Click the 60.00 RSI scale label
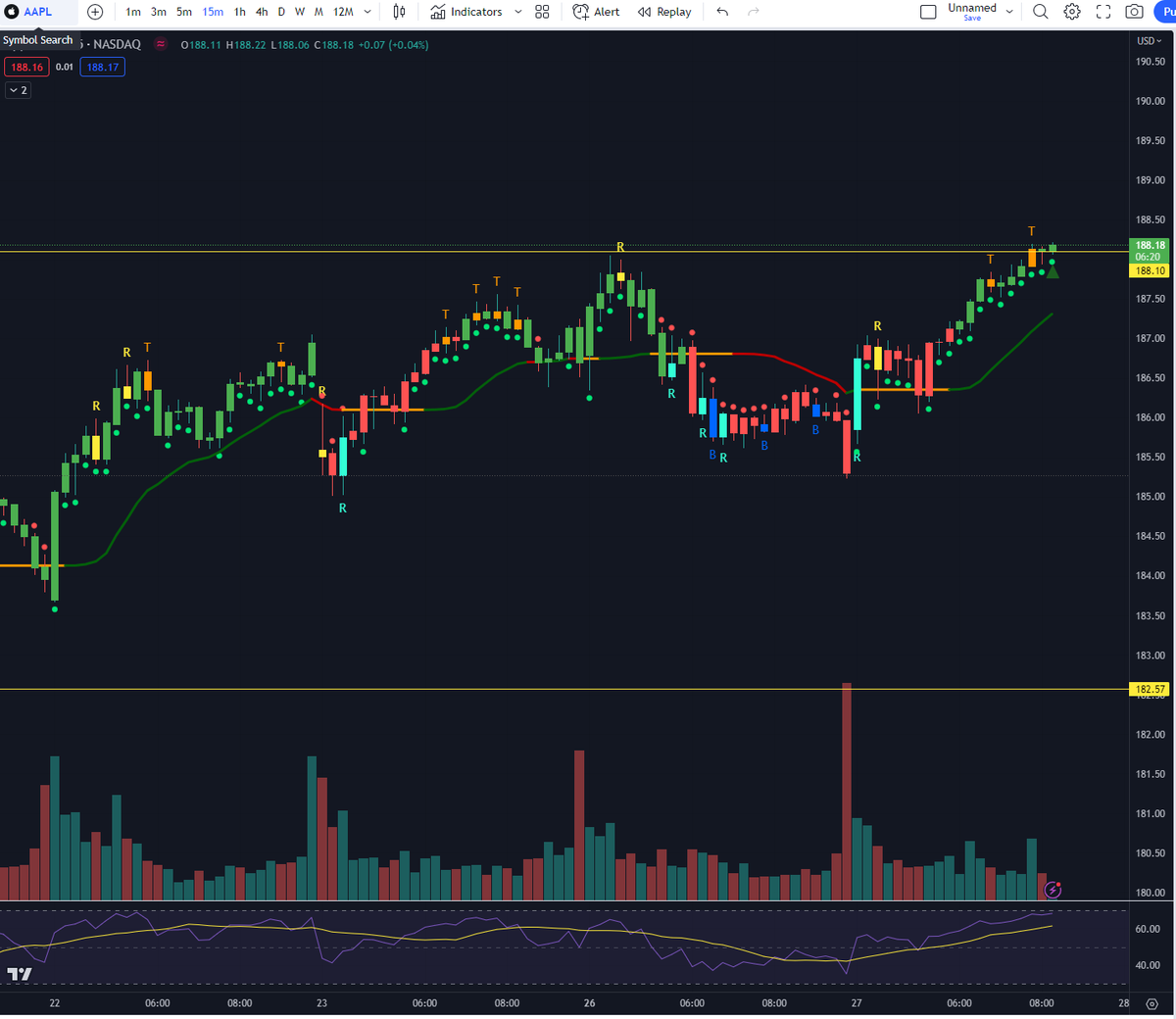1176x1019 pixels. [1148, 929]
